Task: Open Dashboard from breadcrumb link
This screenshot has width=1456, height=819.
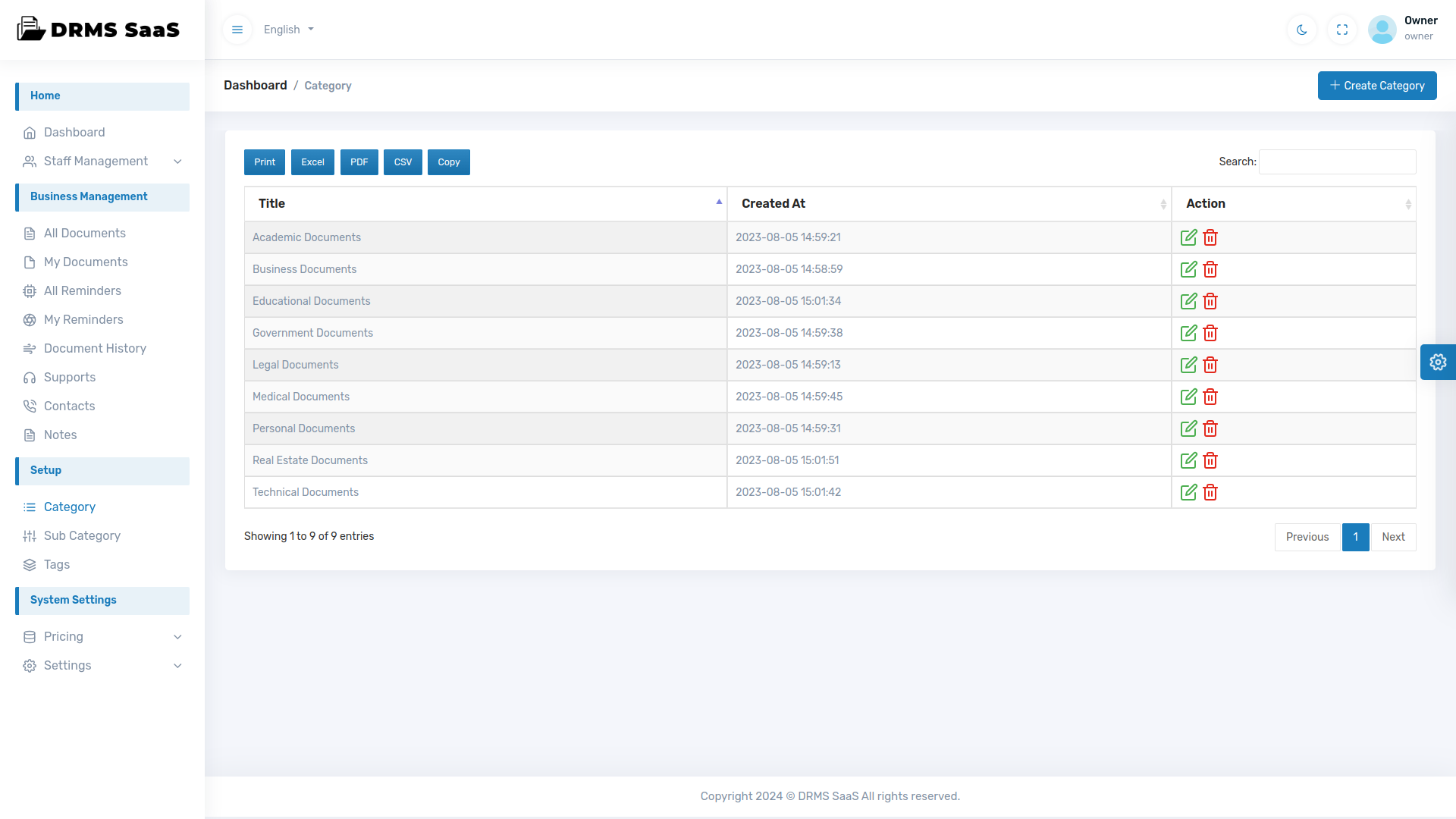Action: [255, 85]
